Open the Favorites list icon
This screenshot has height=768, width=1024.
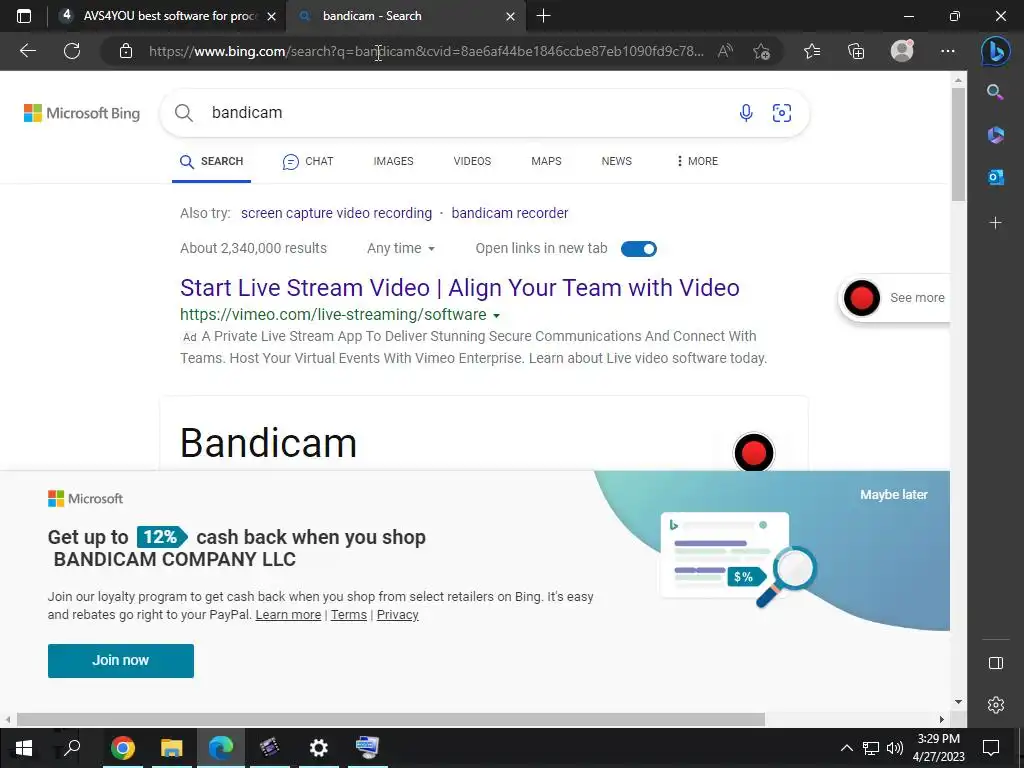(x=812, y=51)
